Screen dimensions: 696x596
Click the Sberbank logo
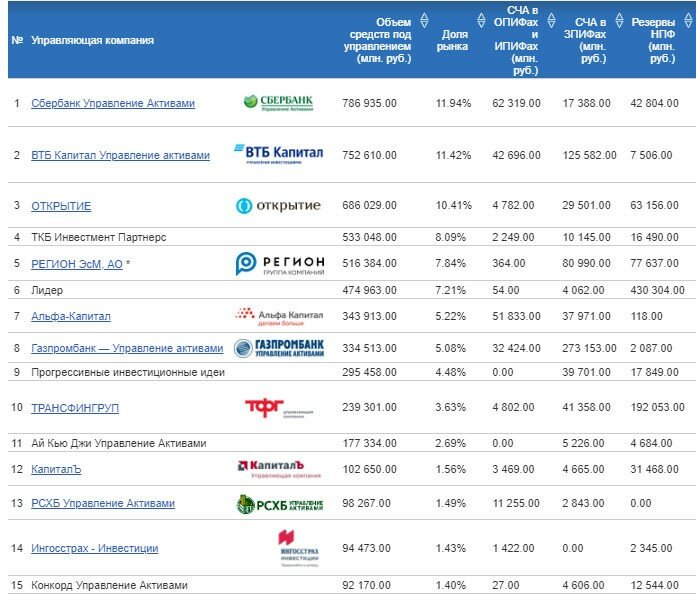(279, 102)
